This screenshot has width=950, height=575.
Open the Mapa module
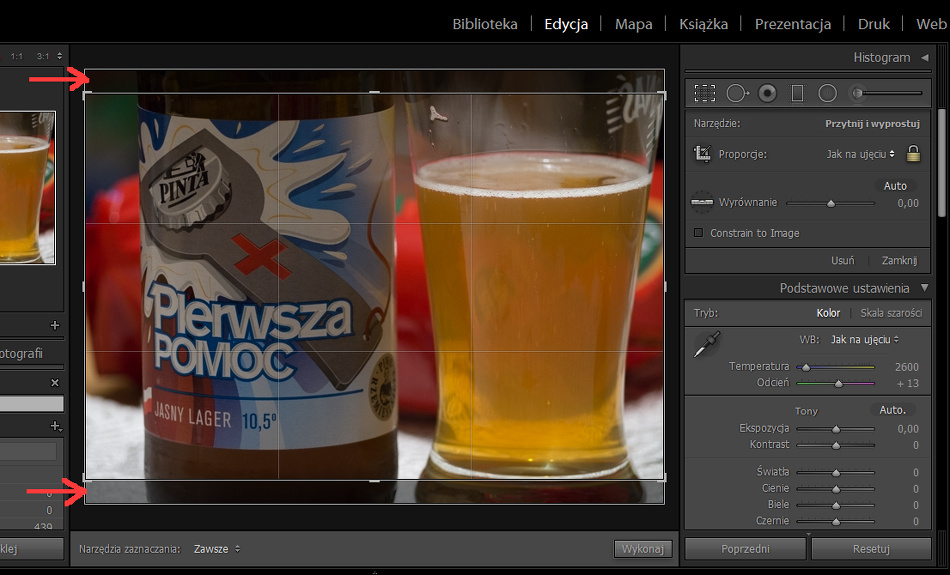[x=634, y=24]
